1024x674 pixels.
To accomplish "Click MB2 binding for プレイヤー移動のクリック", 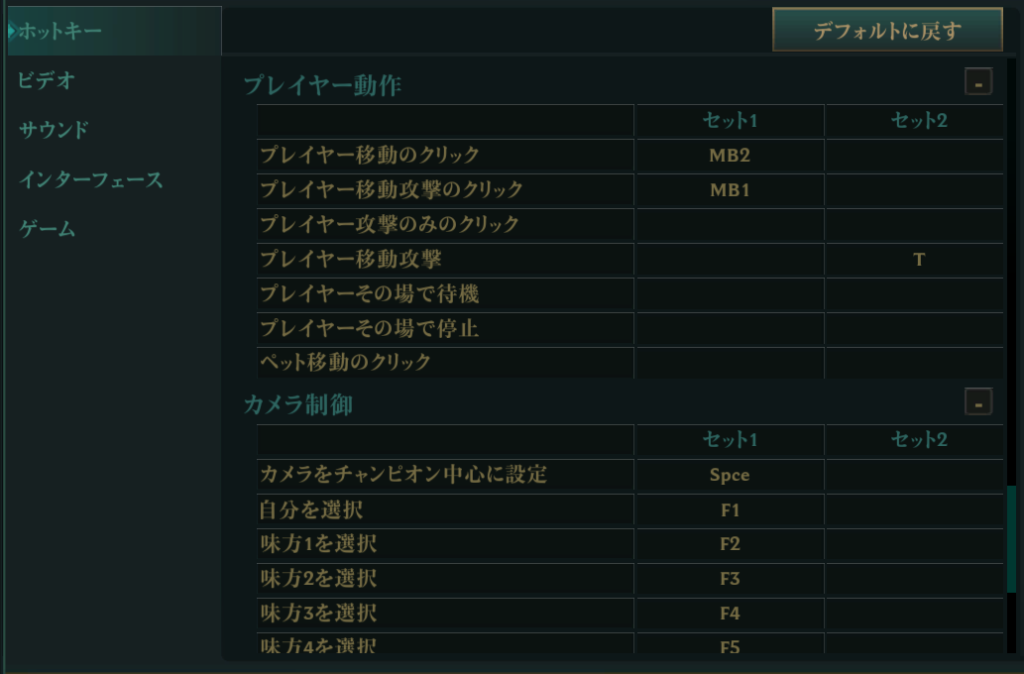I will (729, 156).
